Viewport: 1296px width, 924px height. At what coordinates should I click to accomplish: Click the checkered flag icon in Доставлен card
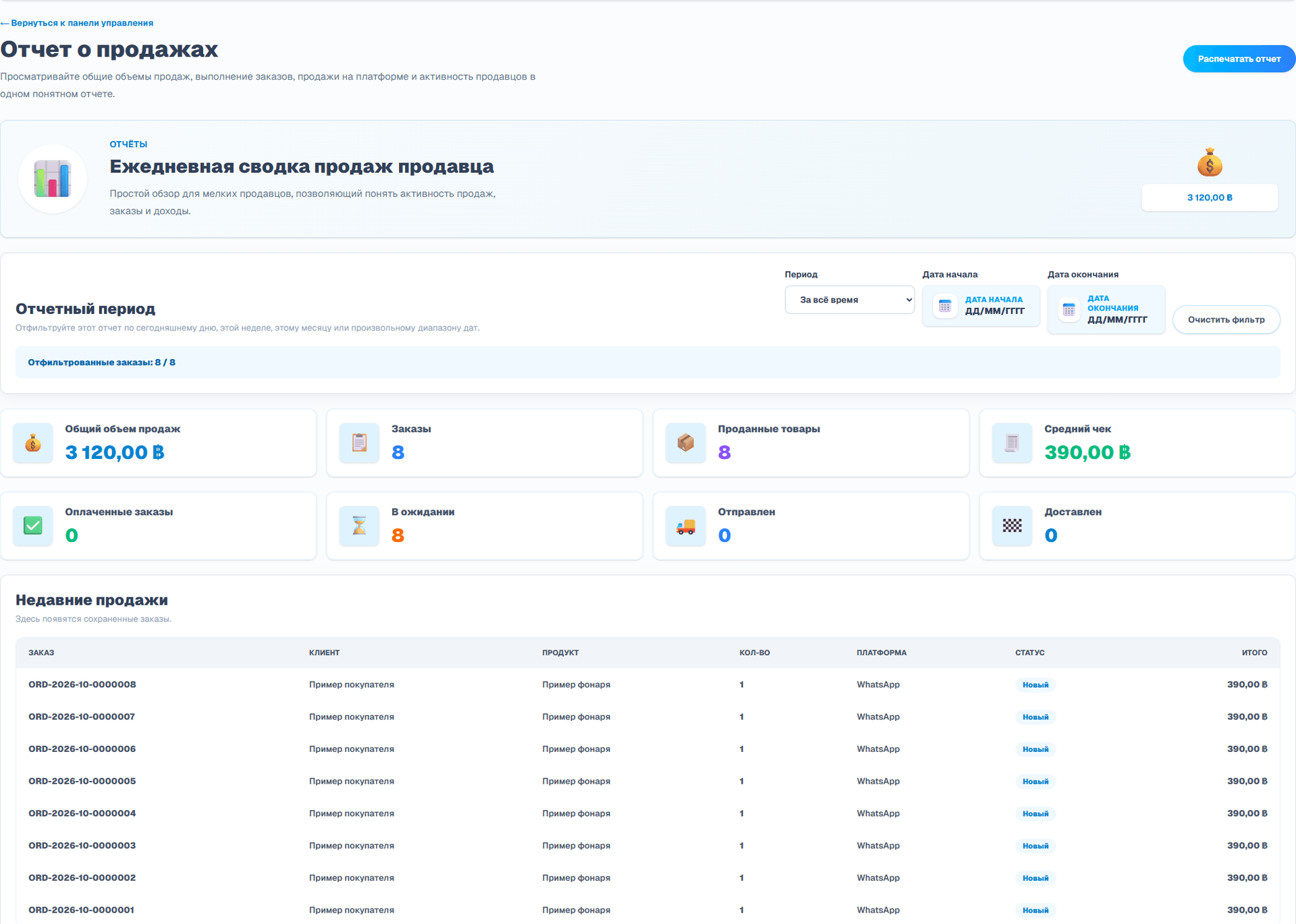click(x=1012, y=526)
